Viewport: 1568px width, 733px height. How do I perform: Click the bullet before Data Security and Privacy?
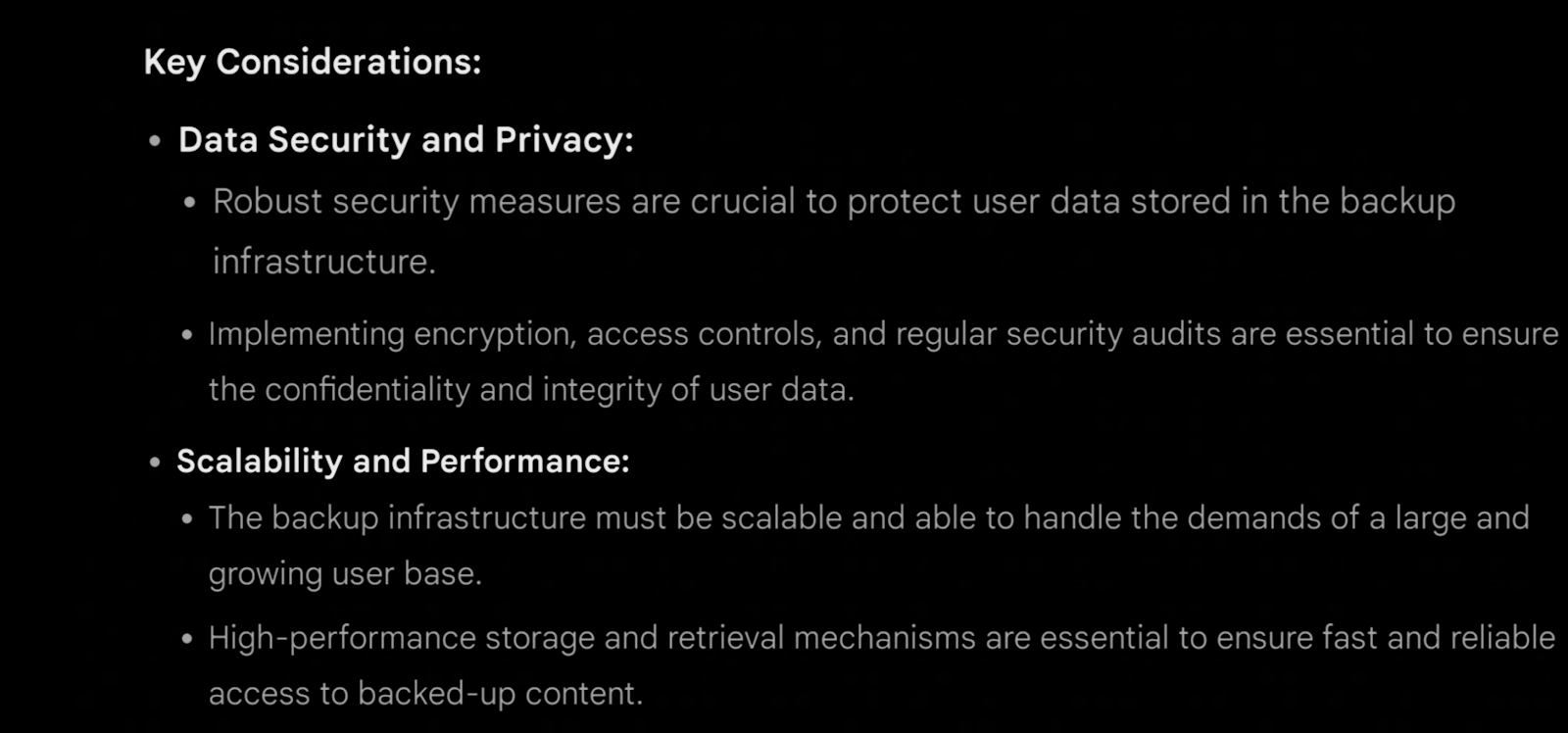pyautogui.click(x=155, y=141)
